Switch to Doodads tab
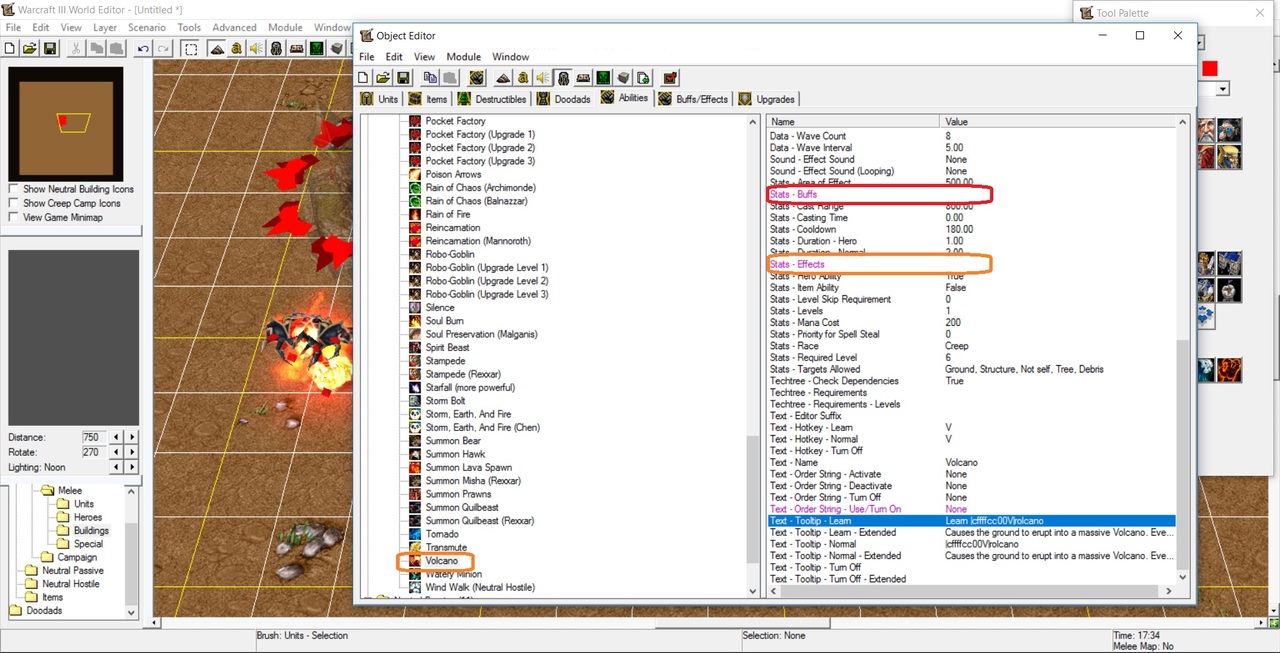This screenshot has height=653, width=1280. [x=564, y=99]
